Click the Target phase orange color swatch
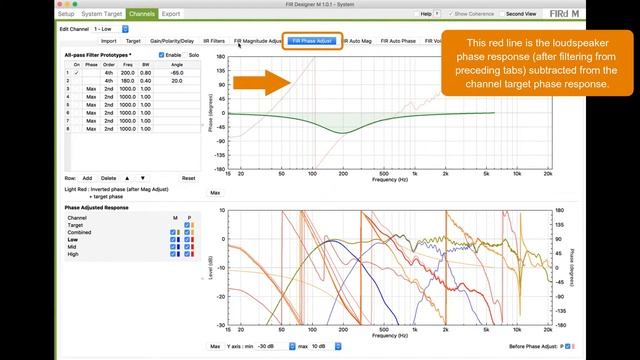640x360 pixels. (193, 225)
